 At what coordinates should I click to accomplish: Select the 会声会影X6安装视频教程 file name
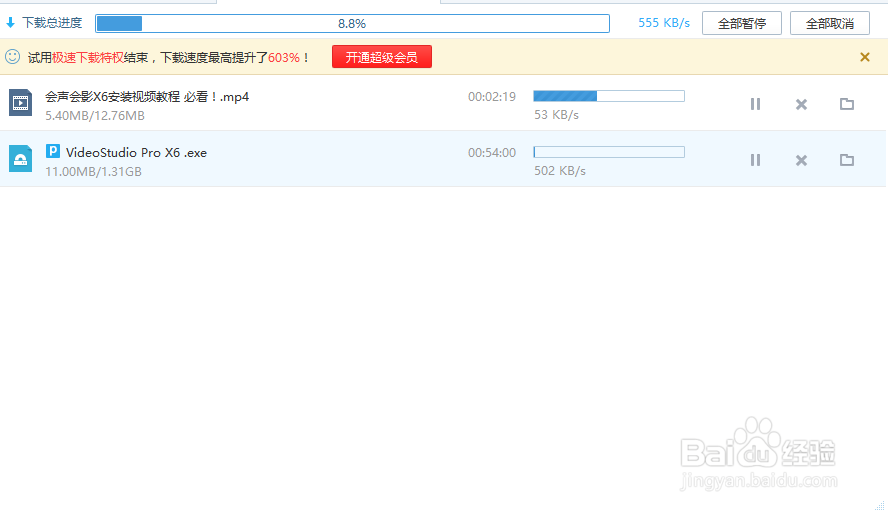147,96
